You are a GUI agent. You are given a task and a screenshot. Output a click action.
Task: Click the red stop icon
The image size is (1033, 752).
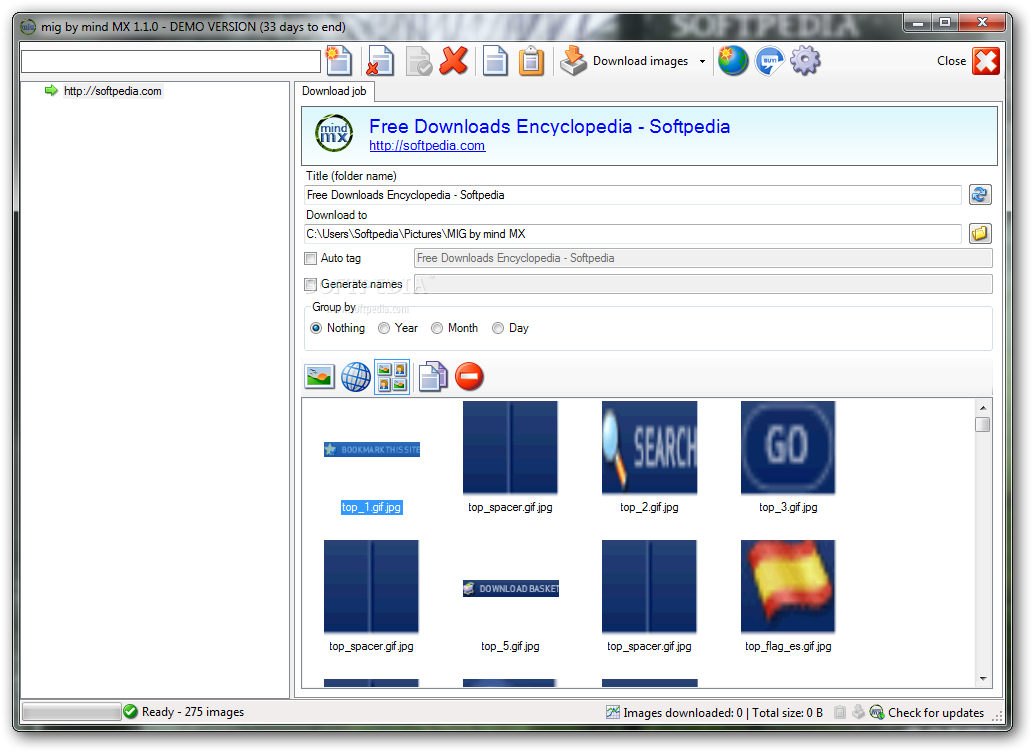tap(469, 377)
